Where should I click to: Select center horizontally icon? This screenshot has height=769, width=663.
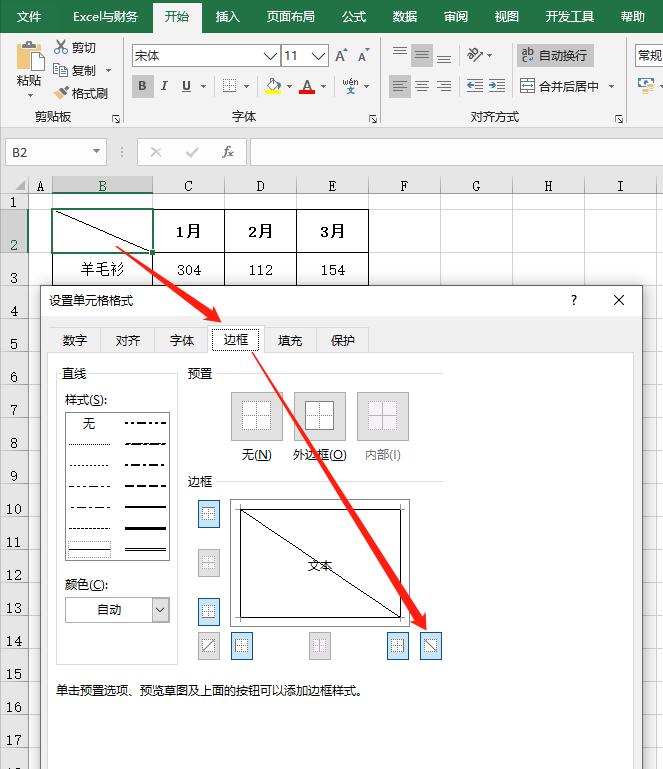click(422, 86)
